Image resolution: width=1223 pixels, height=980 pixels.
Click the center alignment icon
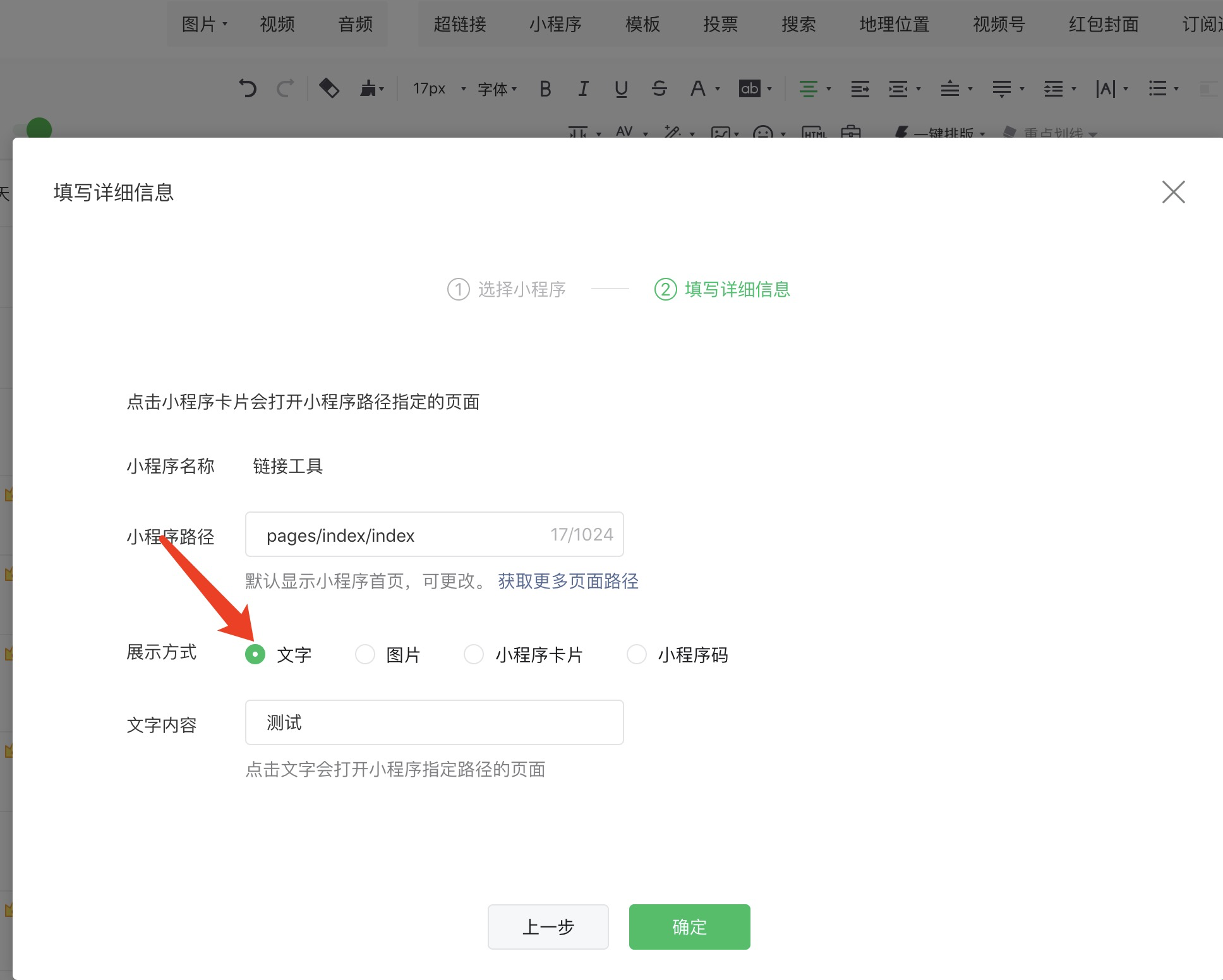(x=808, y=89)
